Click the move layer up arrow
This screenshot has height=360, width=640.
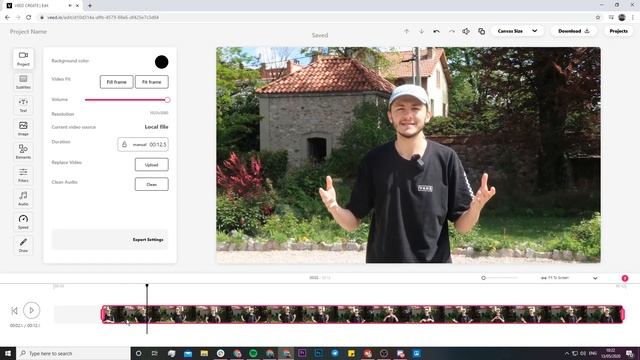pyautogui.click(x=407, y=31)
